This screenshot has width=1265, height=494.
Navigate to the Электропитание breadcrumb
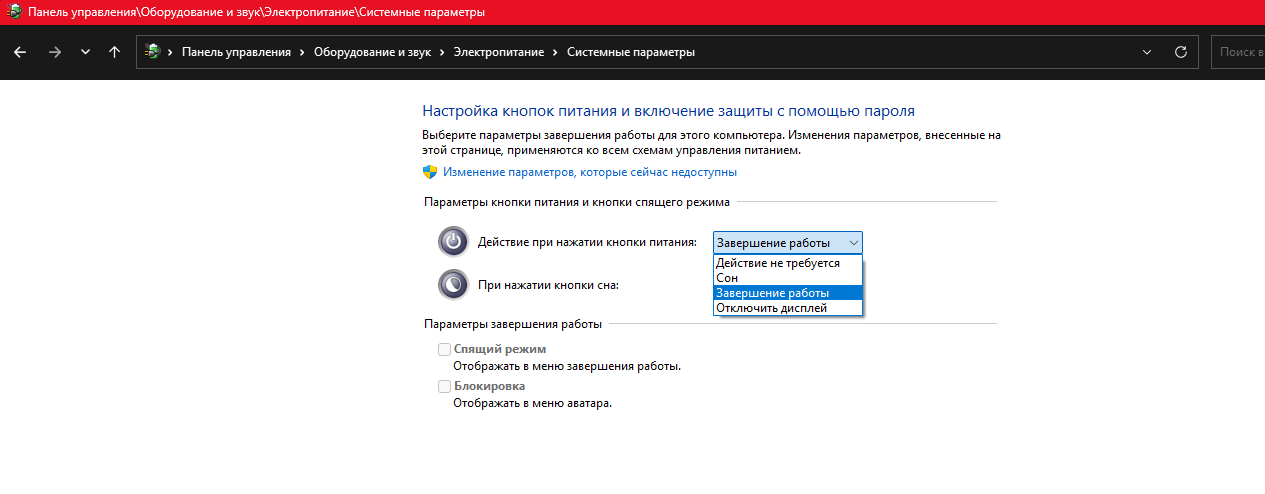[499, 52]
